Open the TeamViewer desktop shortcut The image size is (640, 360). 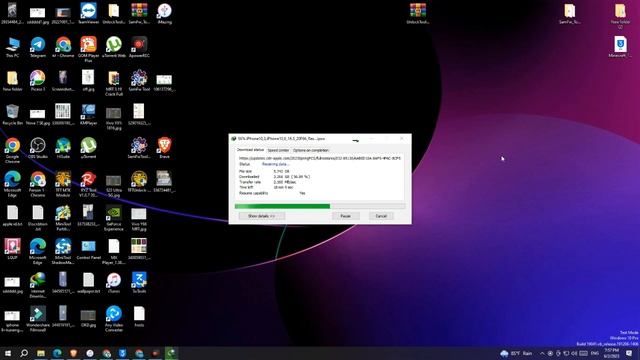coord(88,13)
